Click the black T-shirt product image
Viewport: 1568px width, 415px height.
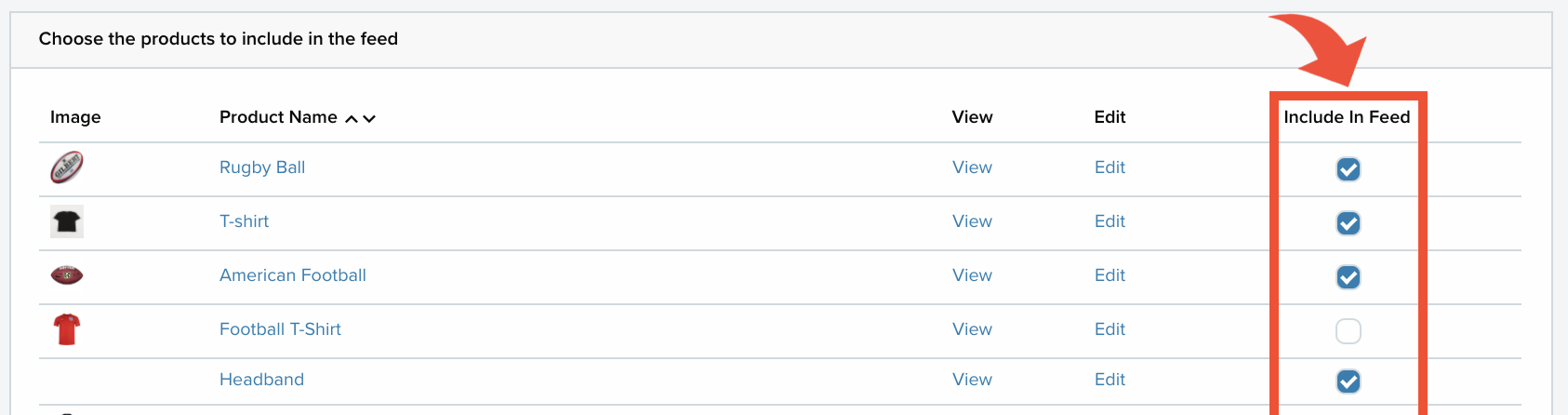(x=67, y=221)
